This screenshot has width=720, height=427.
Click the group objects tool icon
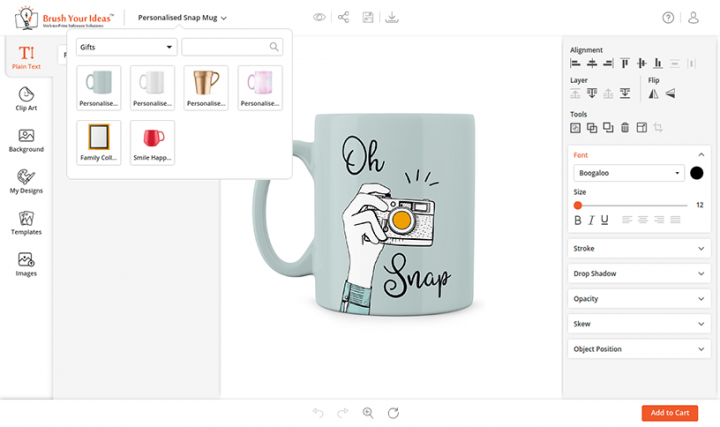592,128
